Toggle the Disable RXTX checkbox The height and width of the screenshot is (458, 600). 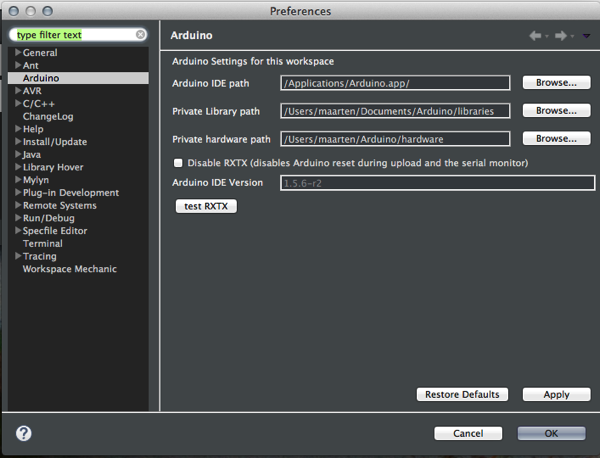pos(178,163)
